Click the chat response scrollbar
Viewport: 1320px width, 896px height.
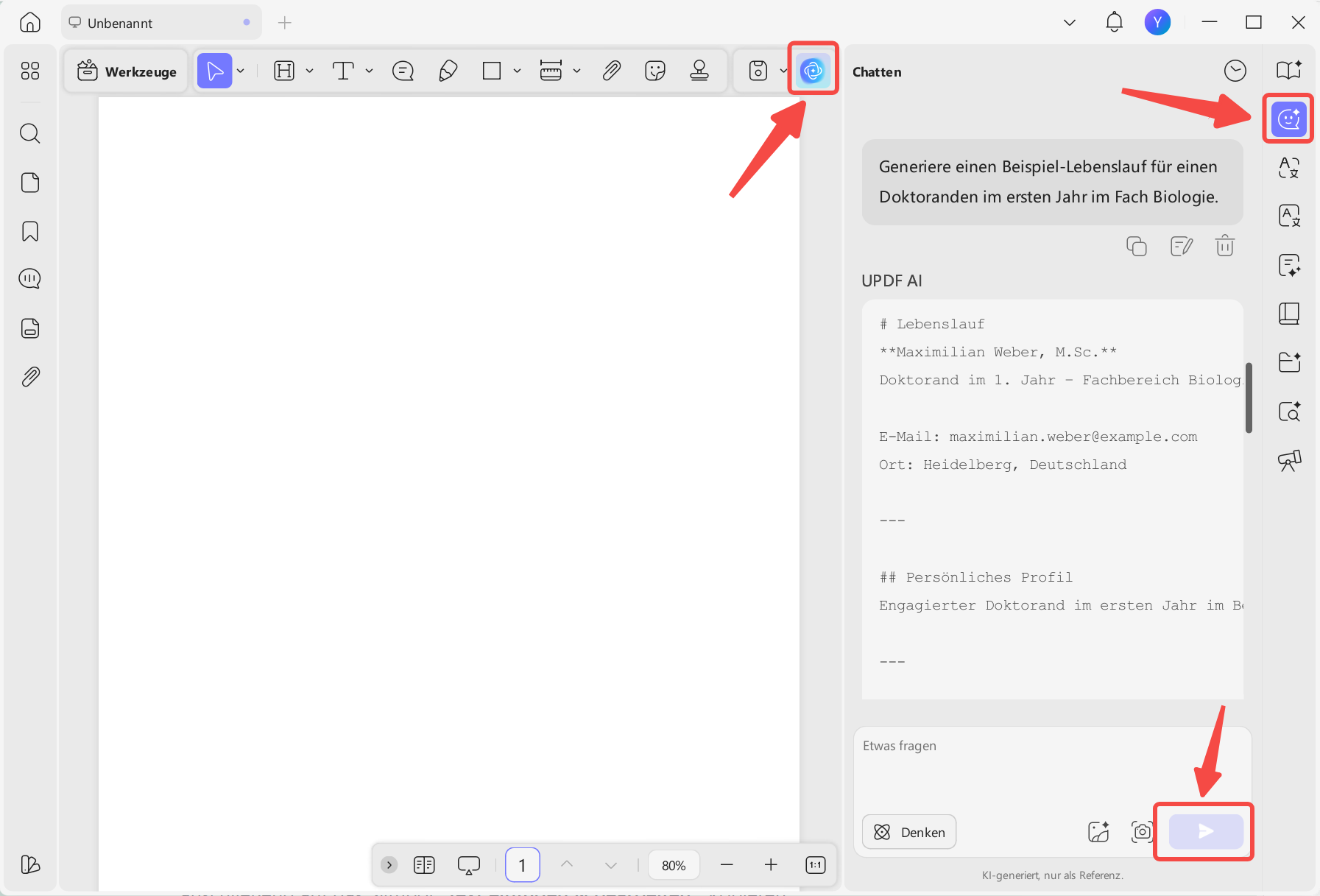(1249, 398)
